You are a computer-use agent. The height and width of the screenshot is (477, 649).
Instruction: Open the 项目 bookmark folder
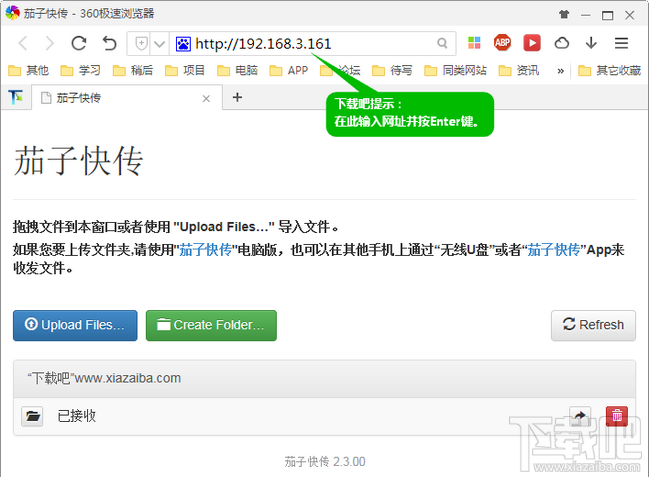click(x=185, y=70)
